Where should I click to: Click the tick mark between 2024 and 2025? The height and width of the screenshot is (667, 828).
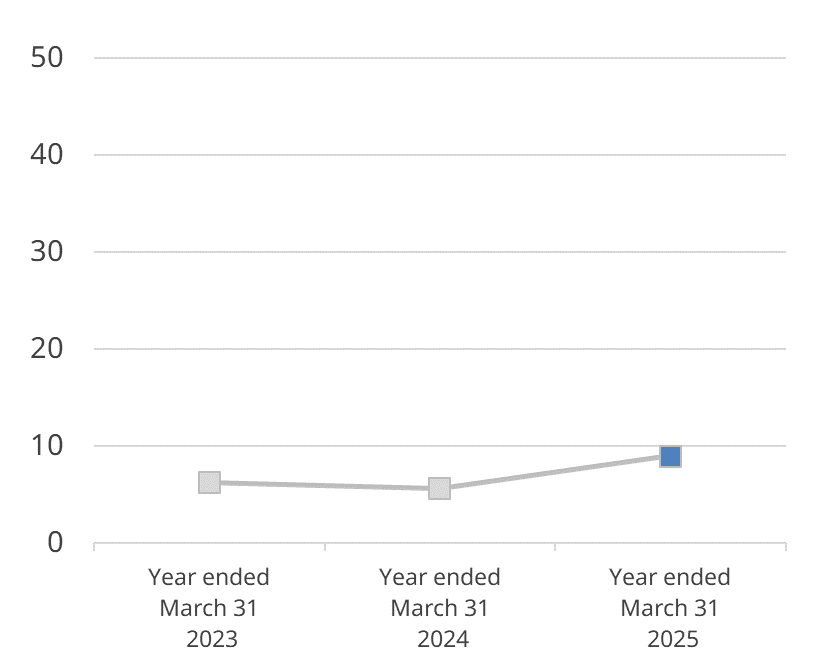tap(555, 547)
